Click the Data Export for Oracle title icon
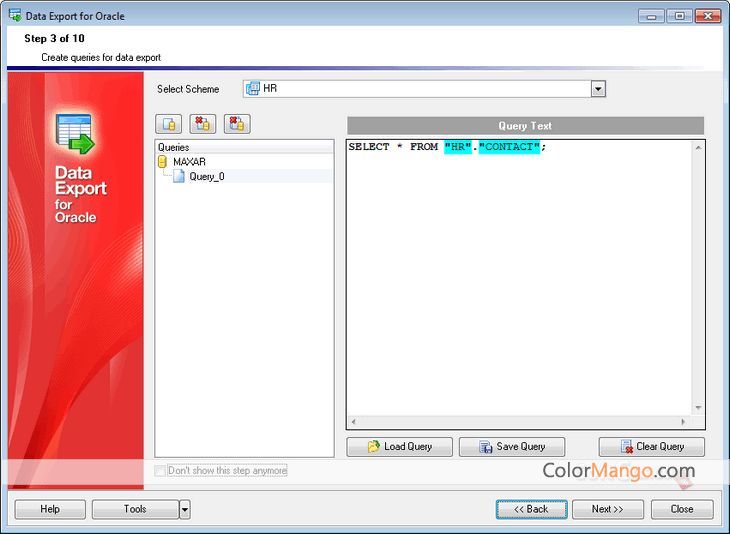 pos(15,15)
